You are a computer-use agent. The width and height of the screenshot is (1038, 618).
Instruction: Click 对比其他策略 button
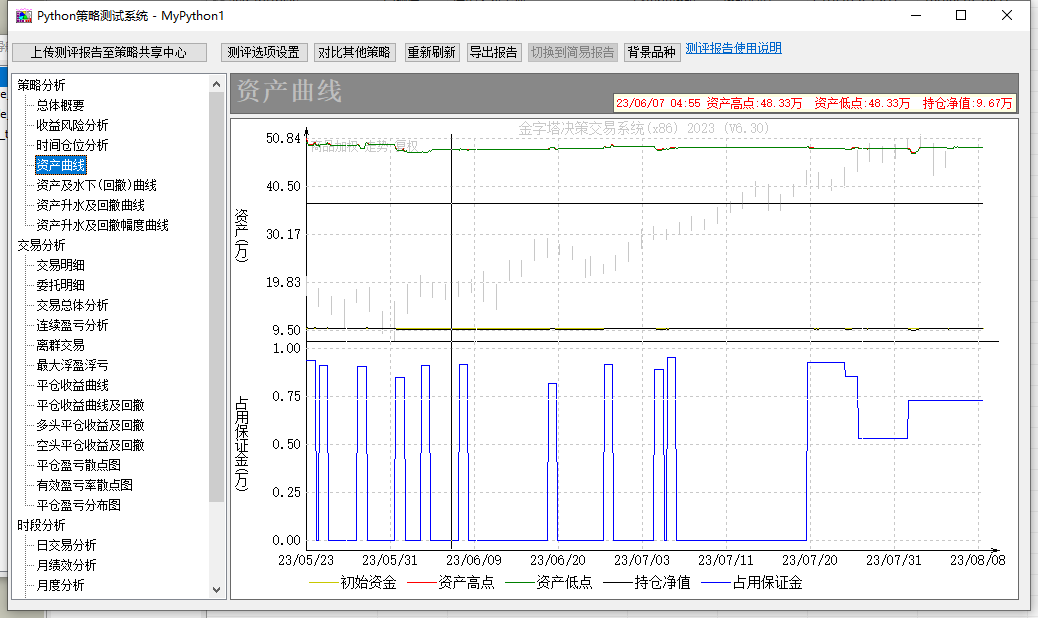click(355, 52)
